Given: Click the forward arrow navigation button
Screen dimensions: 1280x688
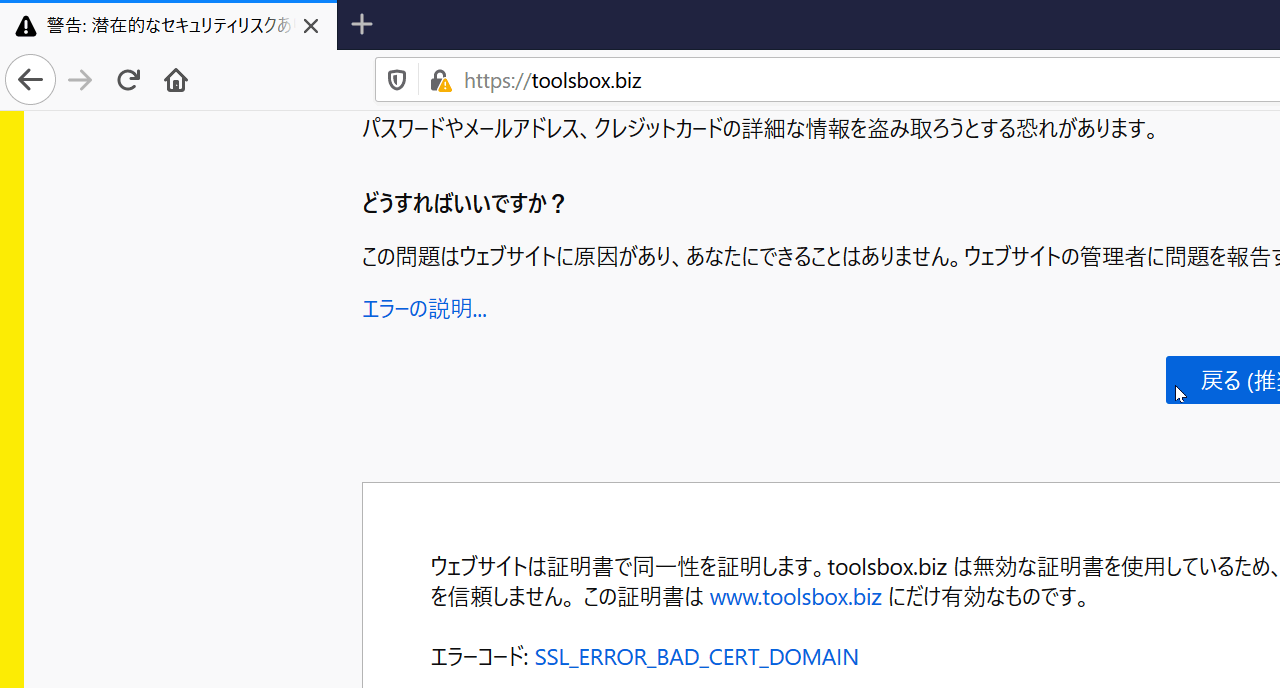Looking at the screenshot, I should (80, 80).
